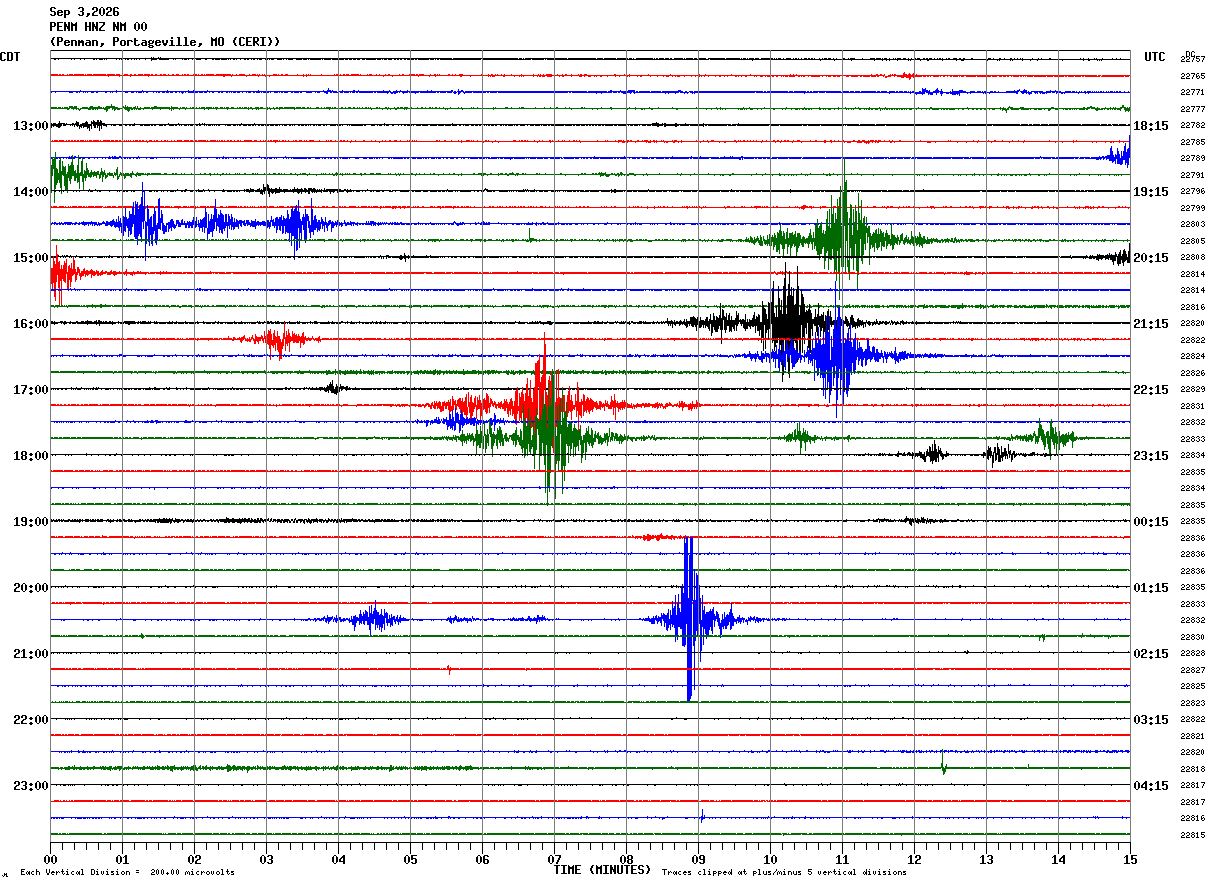Viewport: 1210px width, 886px height.
Task: Click the TIME (MINUTES) axis label
Action: [x=602, y=870]
